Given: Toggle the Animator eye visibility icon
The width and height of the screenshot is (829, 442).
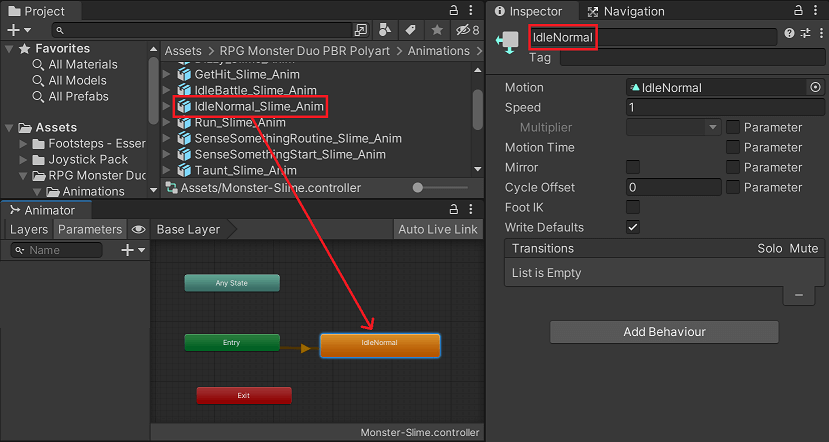Looking at the screenshot, I should (139, 229).
